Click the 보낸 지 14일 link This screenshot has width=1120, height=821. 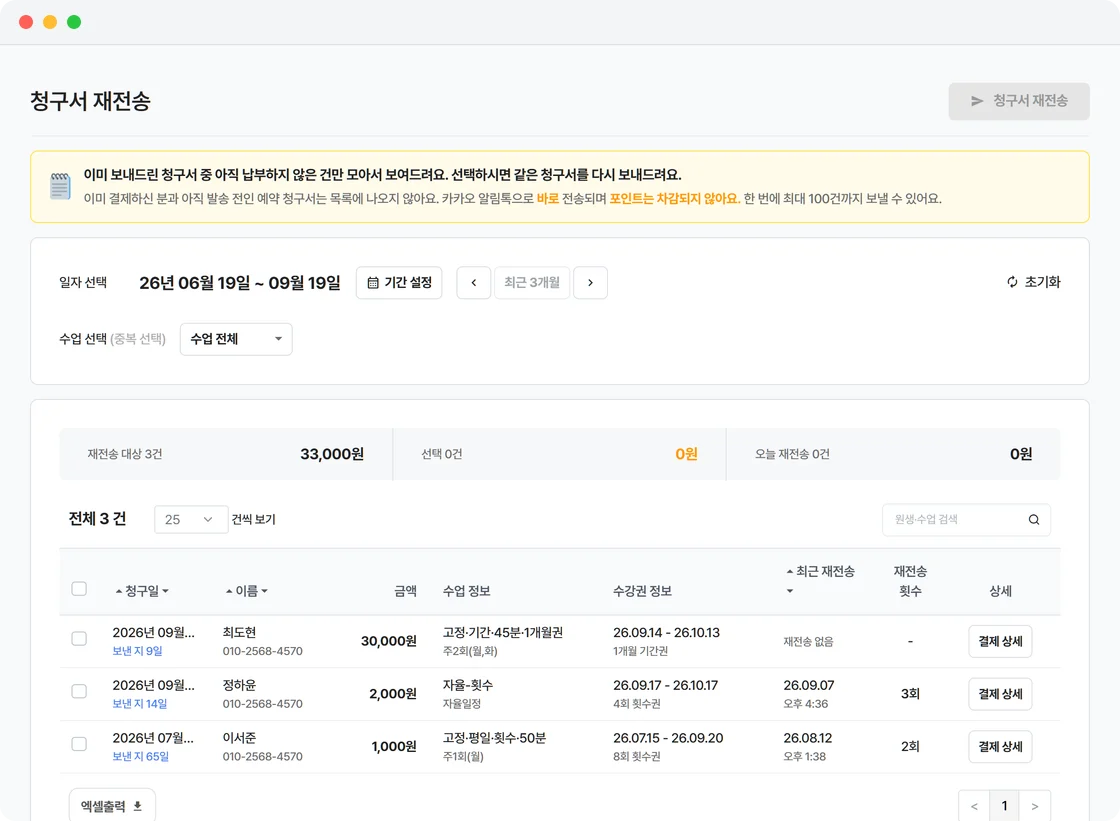tap(139, 704)
